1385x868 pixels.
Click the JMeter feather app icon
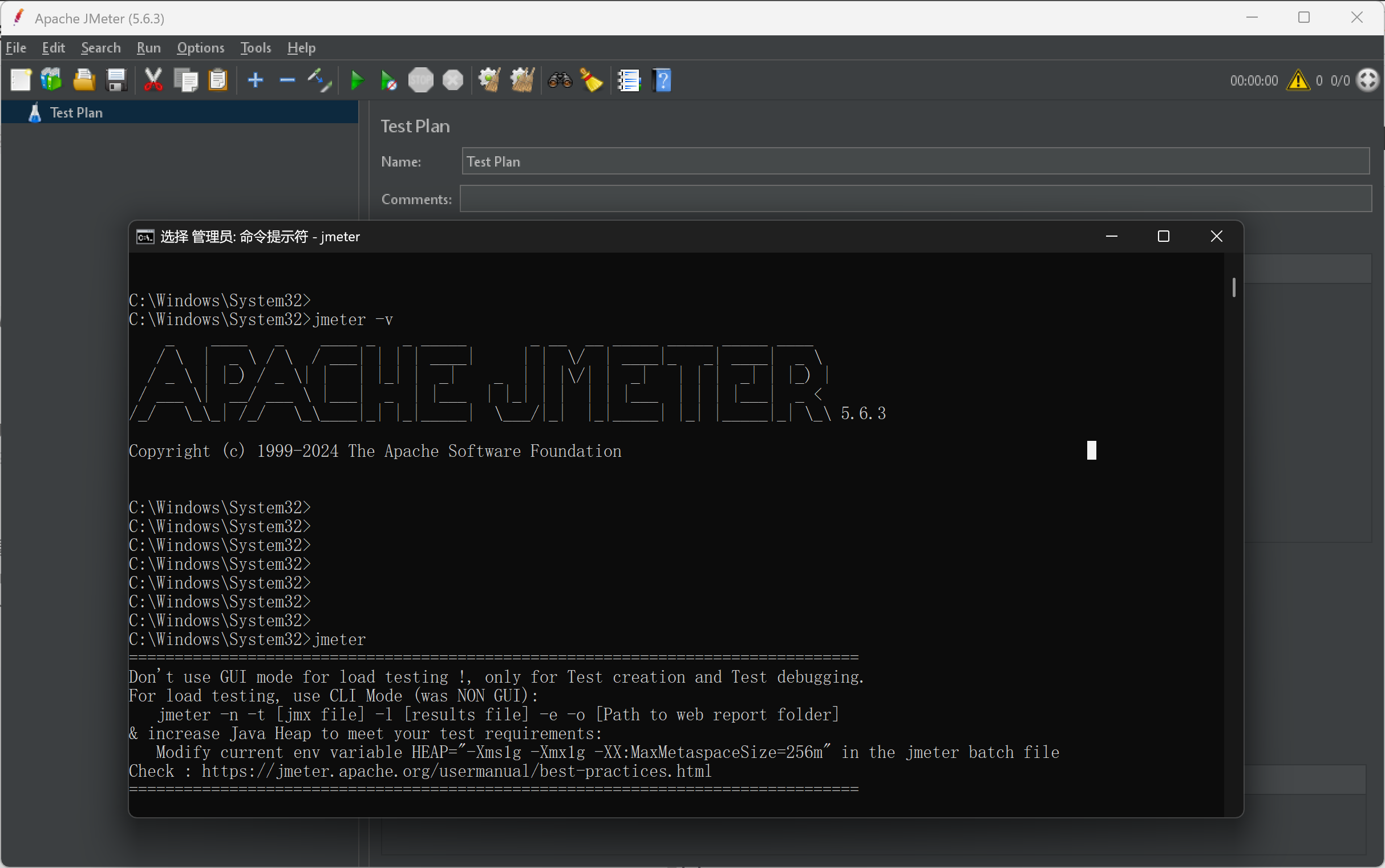click(x=18, y=18)
